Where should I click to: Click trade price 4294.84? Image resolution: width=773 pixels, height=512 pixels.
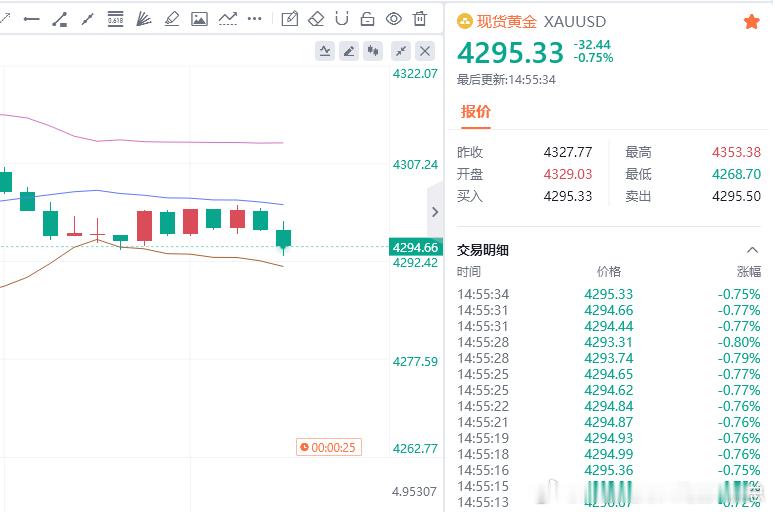pyautogui.click(x=608, y=407)
